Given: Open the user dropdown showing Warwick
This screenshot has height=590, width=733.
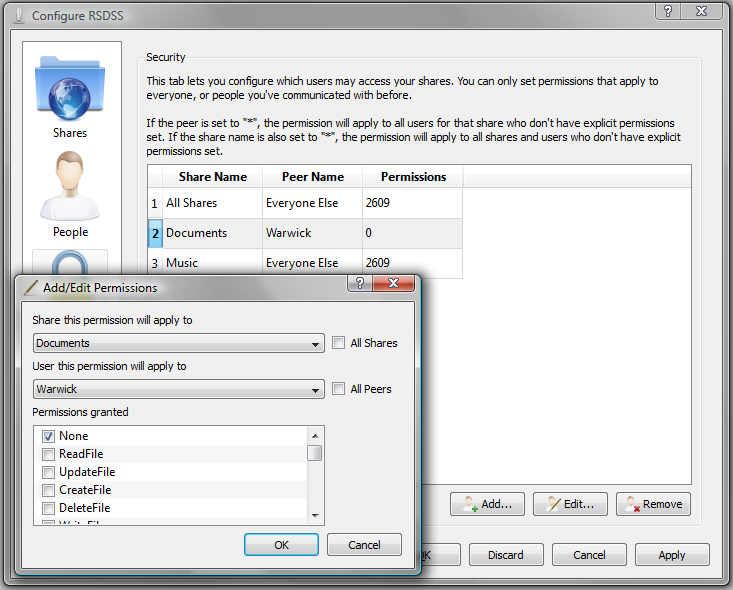Looking at the screenshot, I should point(178,389).
